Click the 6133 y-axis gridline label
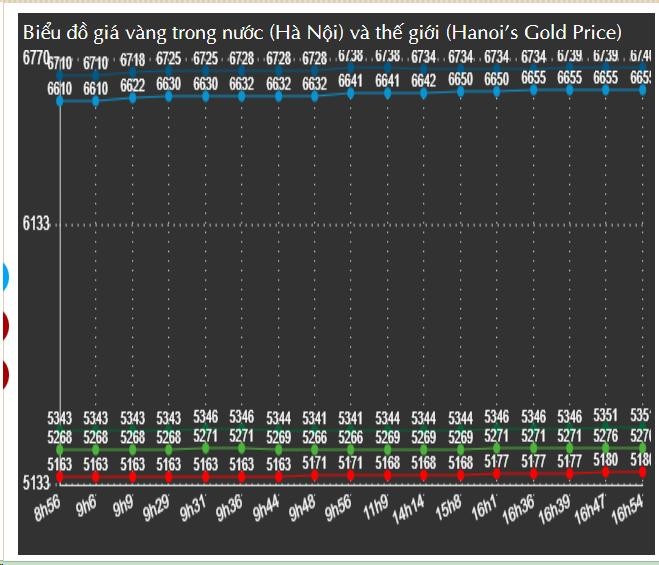The width and height of the screenshot is (659, 565). coord(36,225)
